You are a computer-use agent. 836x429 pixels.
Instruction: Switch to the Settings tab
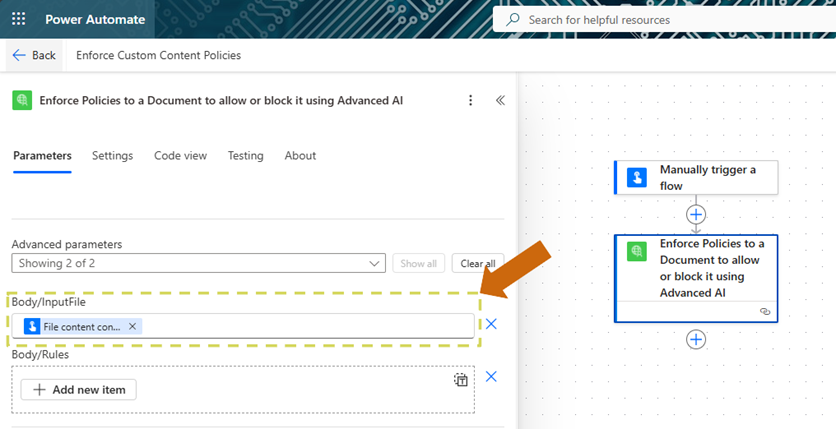pos(112,156)
